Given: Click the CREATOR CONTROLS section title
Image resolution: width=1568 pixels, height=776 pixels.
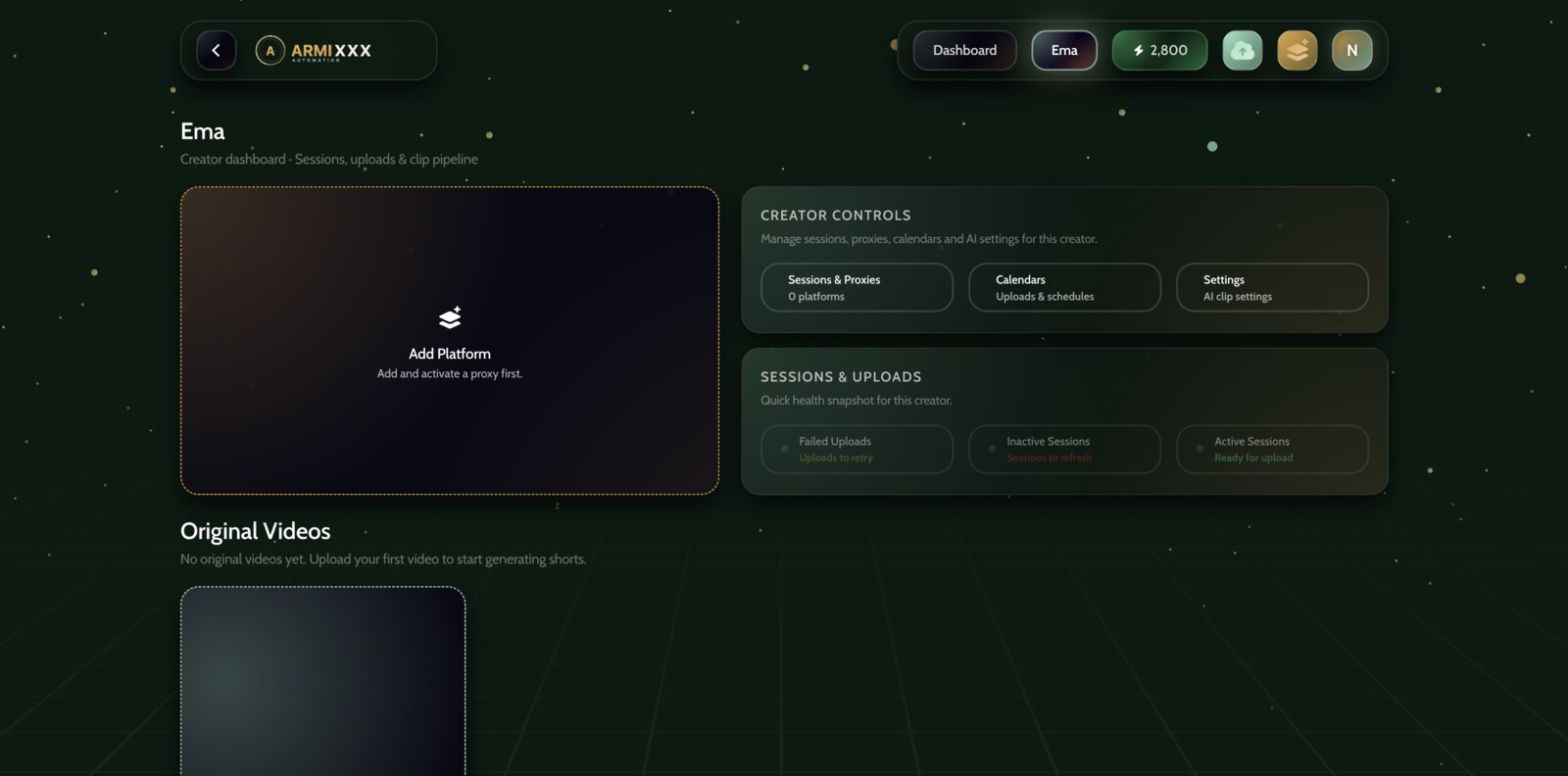Looking at the screenshot, I should 836,215.
